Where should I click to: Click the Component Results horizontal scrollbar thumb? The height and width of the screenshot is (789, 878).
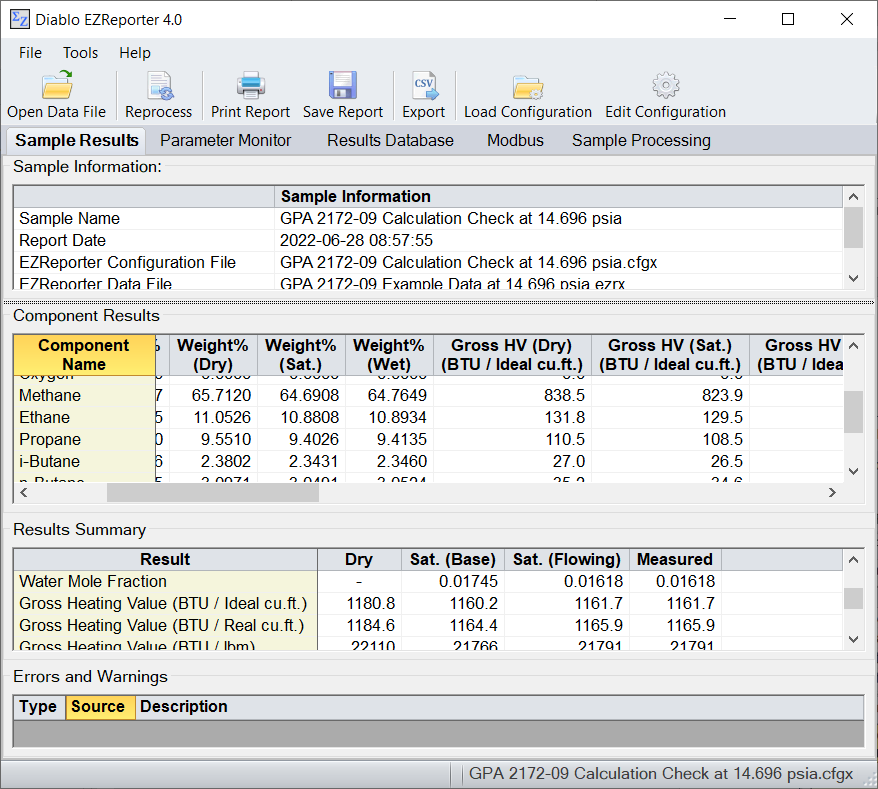213,493
